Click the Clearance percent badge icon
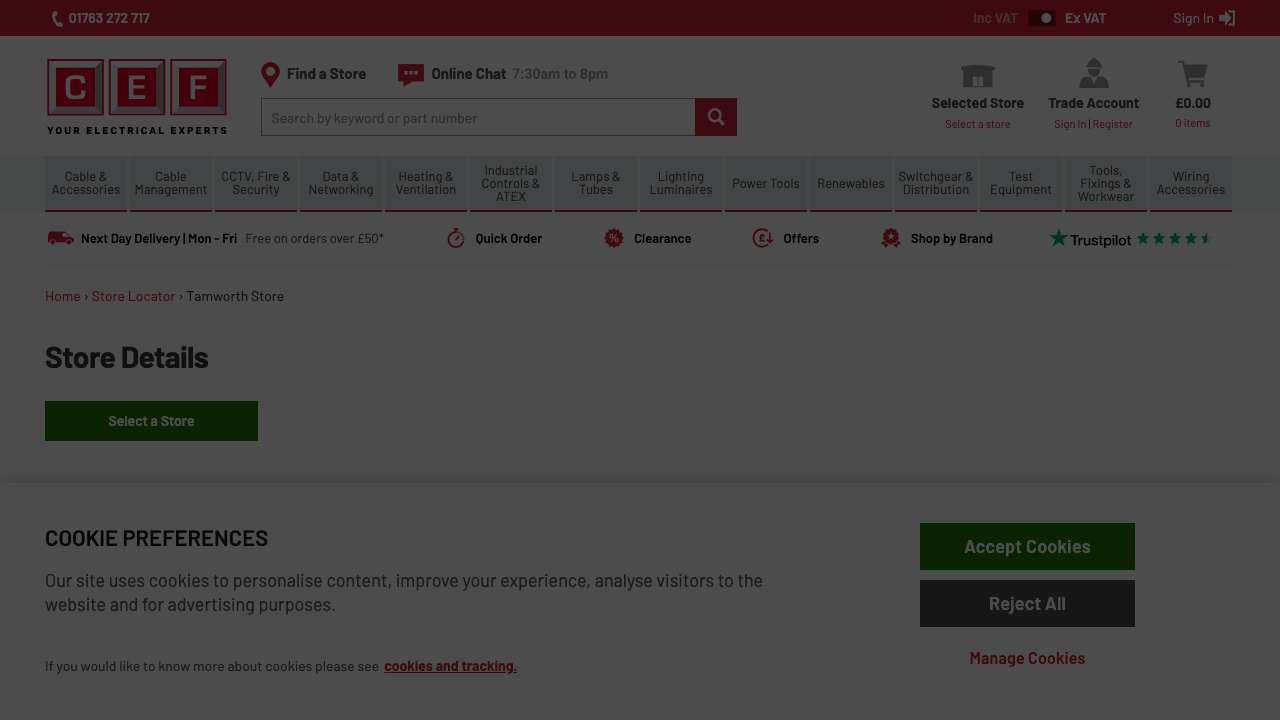The image size is (1280, 720). click(614, 238)
